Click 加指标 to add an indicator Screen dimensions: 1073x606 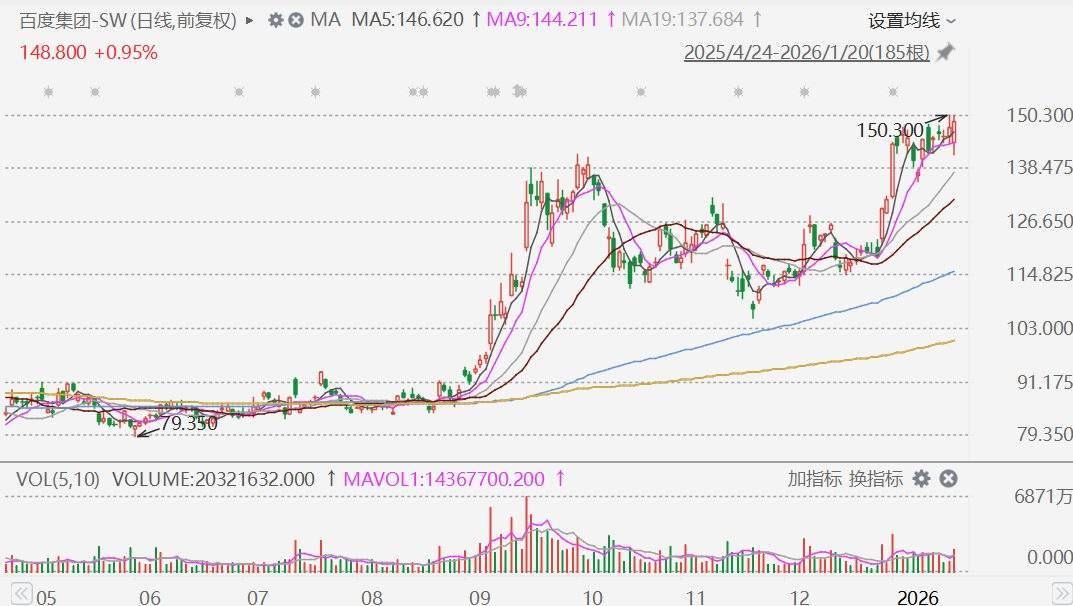pyautogui.click(x=814, y=479)
